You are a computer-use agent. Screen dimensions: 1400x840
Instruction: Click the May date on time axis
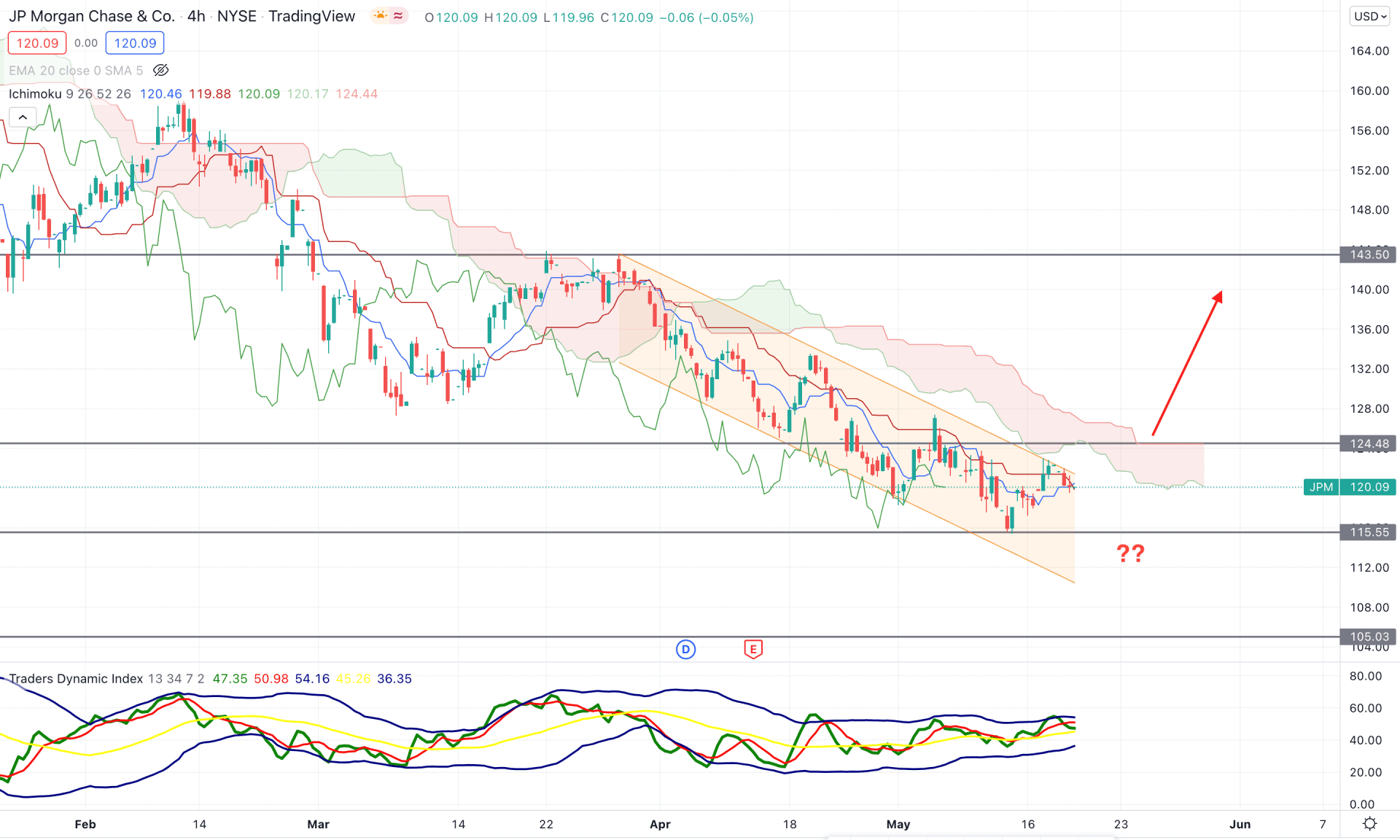click(x=898, y=824)
